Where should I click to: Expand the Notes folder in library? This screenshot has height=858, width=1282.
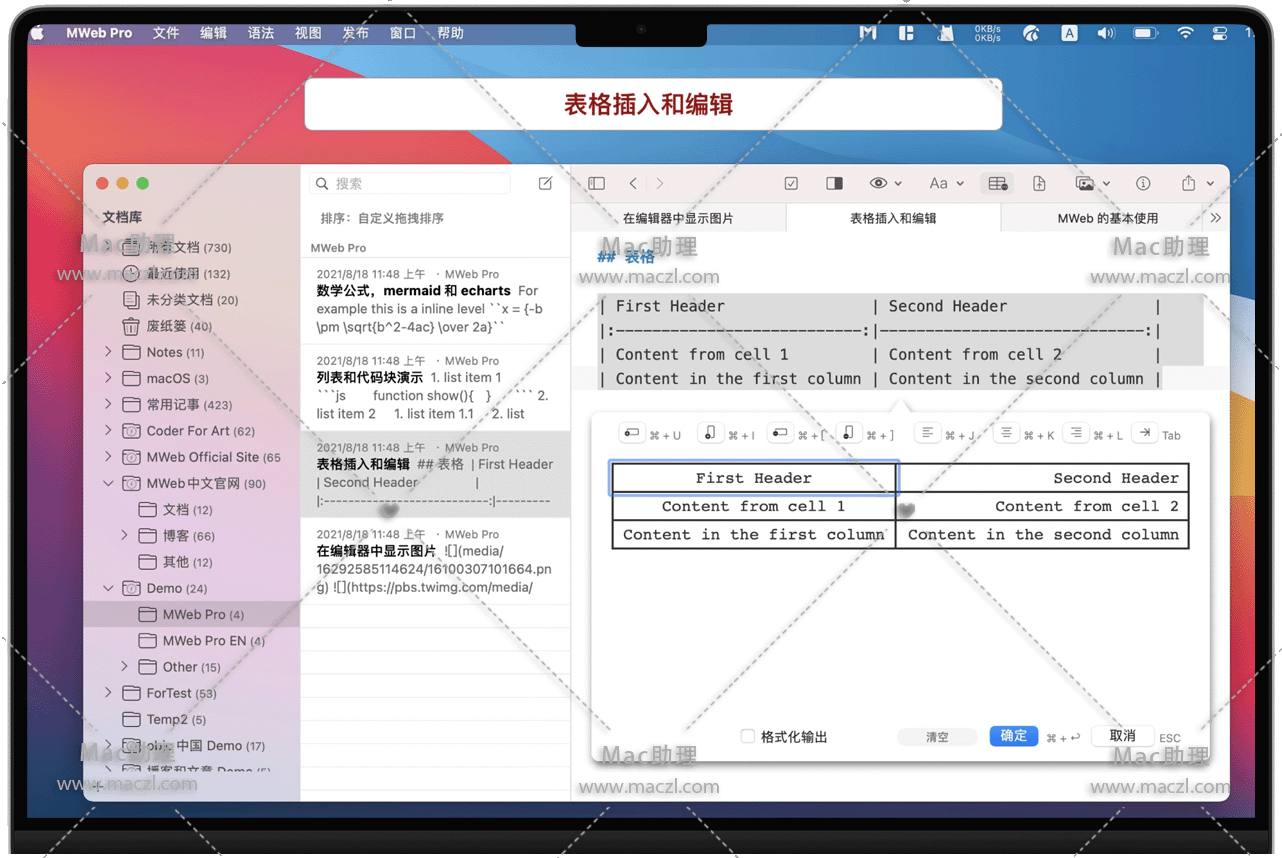click(109, 352)
